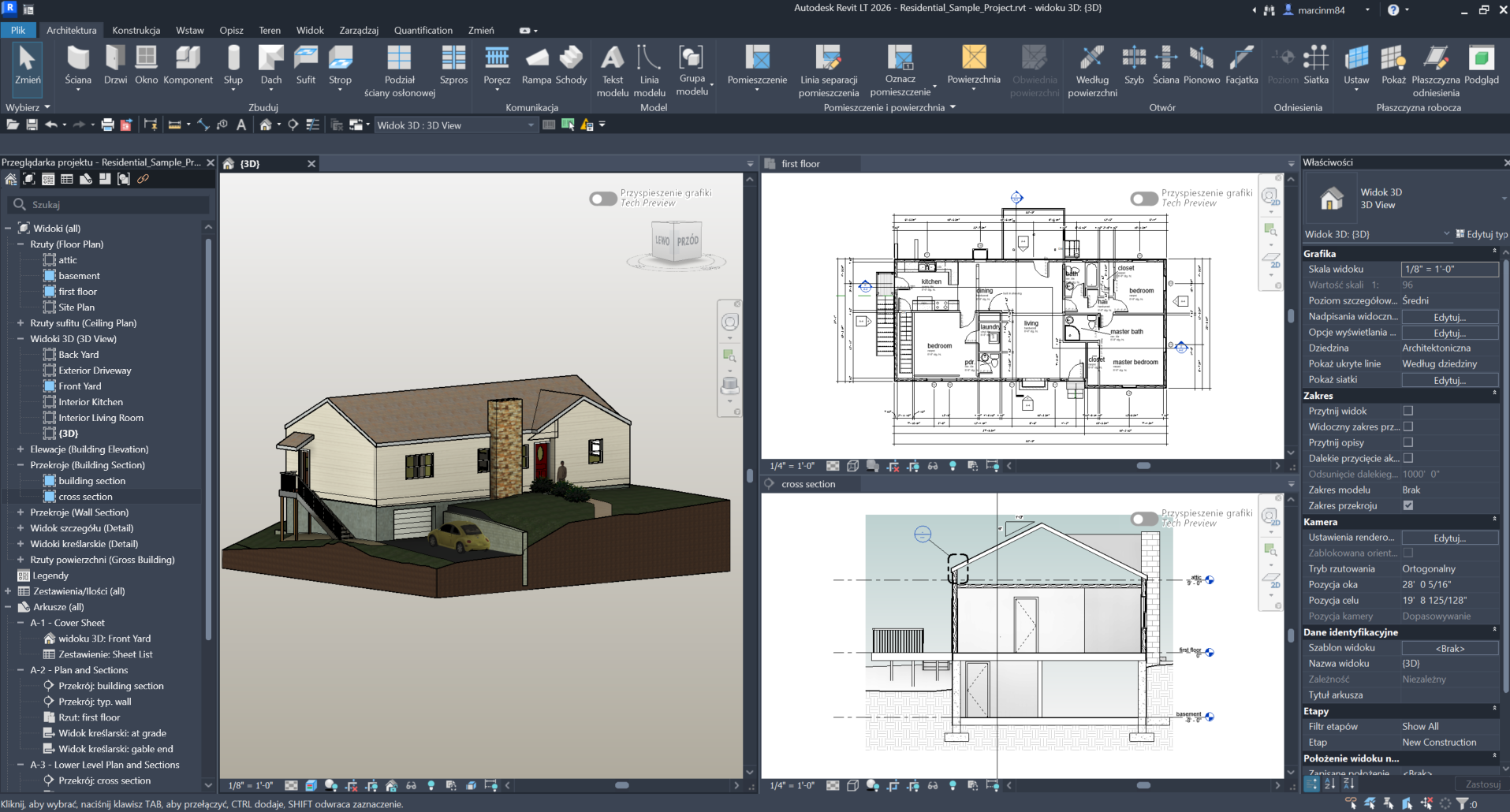
Task: Toggle Przyspieszenie grafiki in cross section view
Action: click(1144, 519)
